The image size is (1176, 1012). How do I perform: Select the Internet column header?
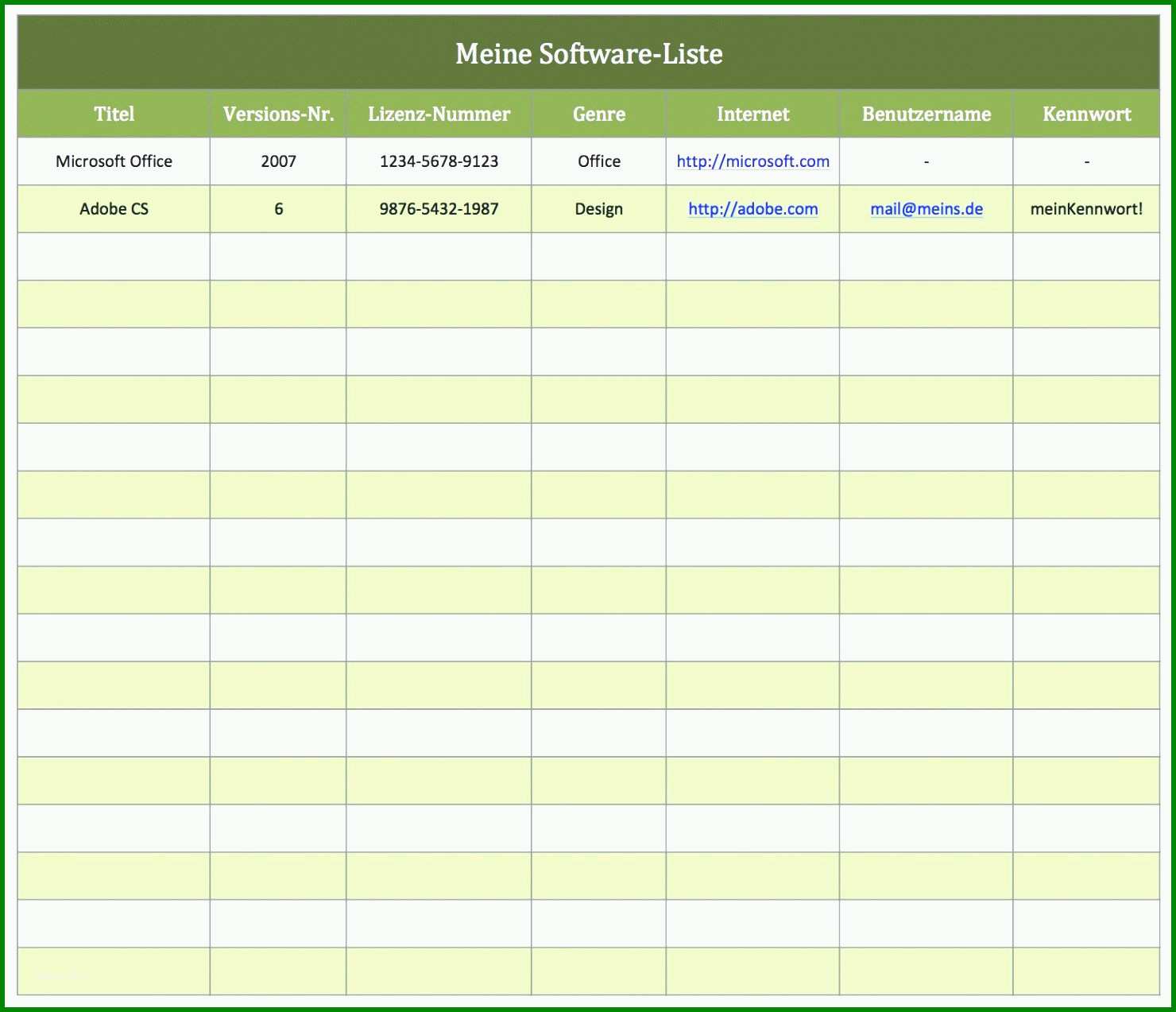pyautogui.click(x=752, y=114)
